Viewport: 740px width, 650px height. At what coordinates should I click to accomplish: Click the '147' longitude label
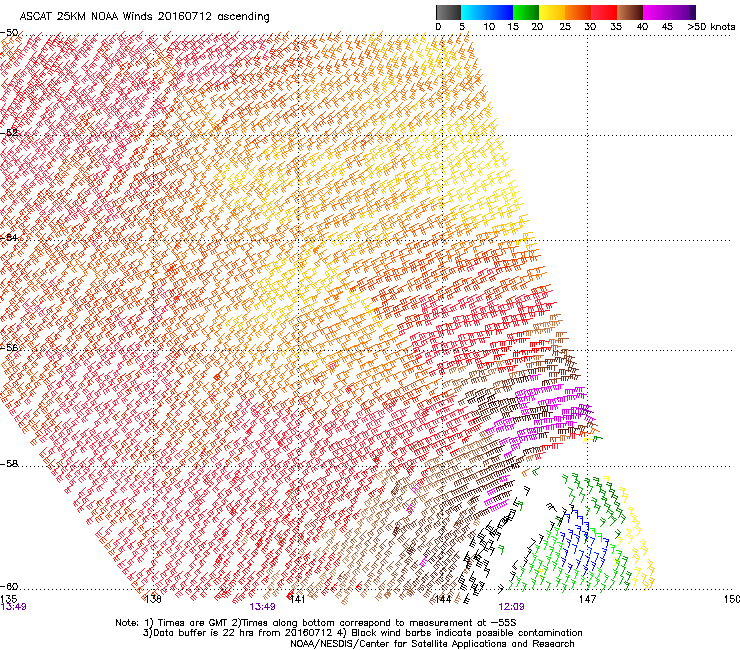pos(587,599)
